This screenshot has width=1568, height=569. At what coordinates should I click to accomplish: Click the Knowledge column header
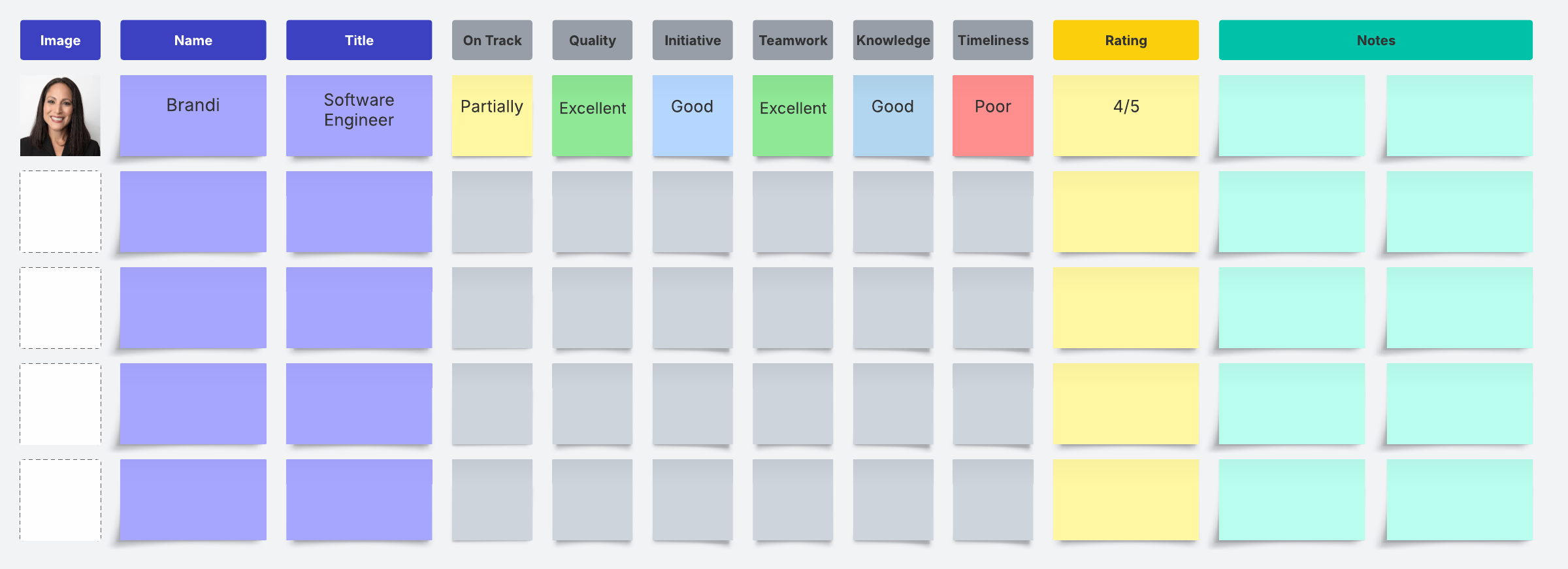(x=893, y=41)
